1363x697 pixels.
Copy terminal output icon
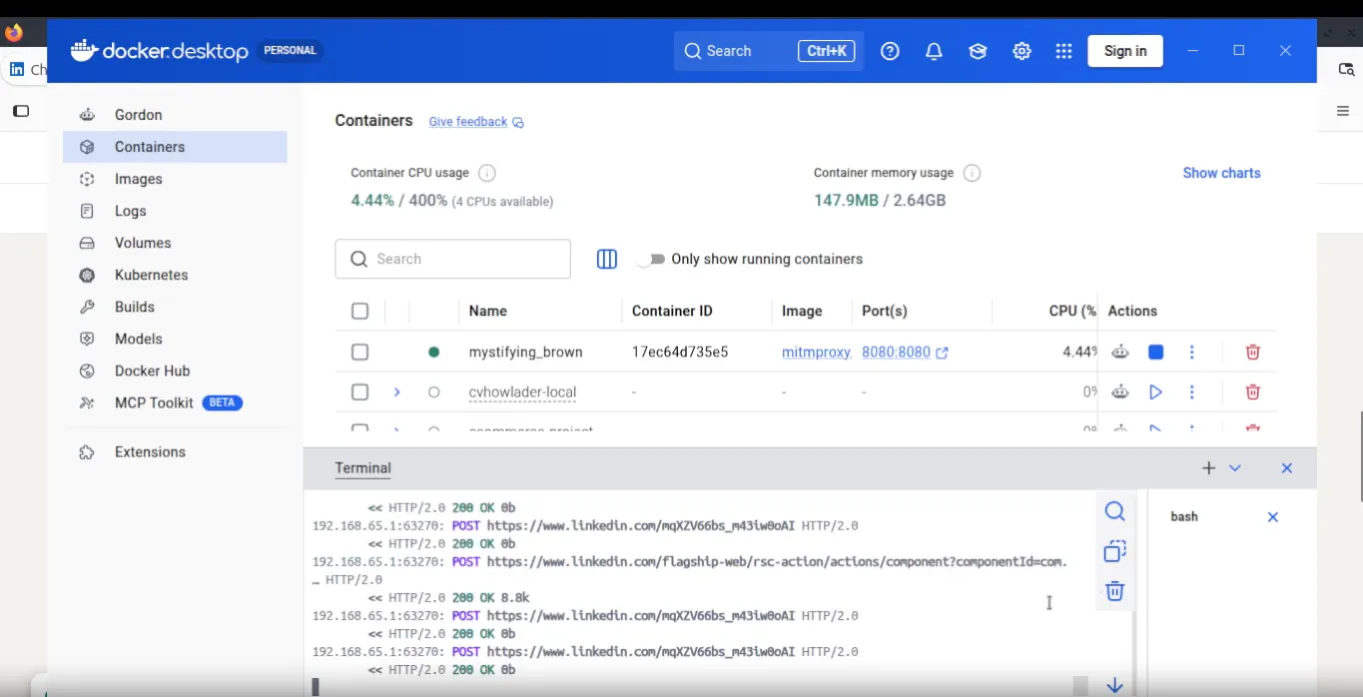tap(1115, 551)
